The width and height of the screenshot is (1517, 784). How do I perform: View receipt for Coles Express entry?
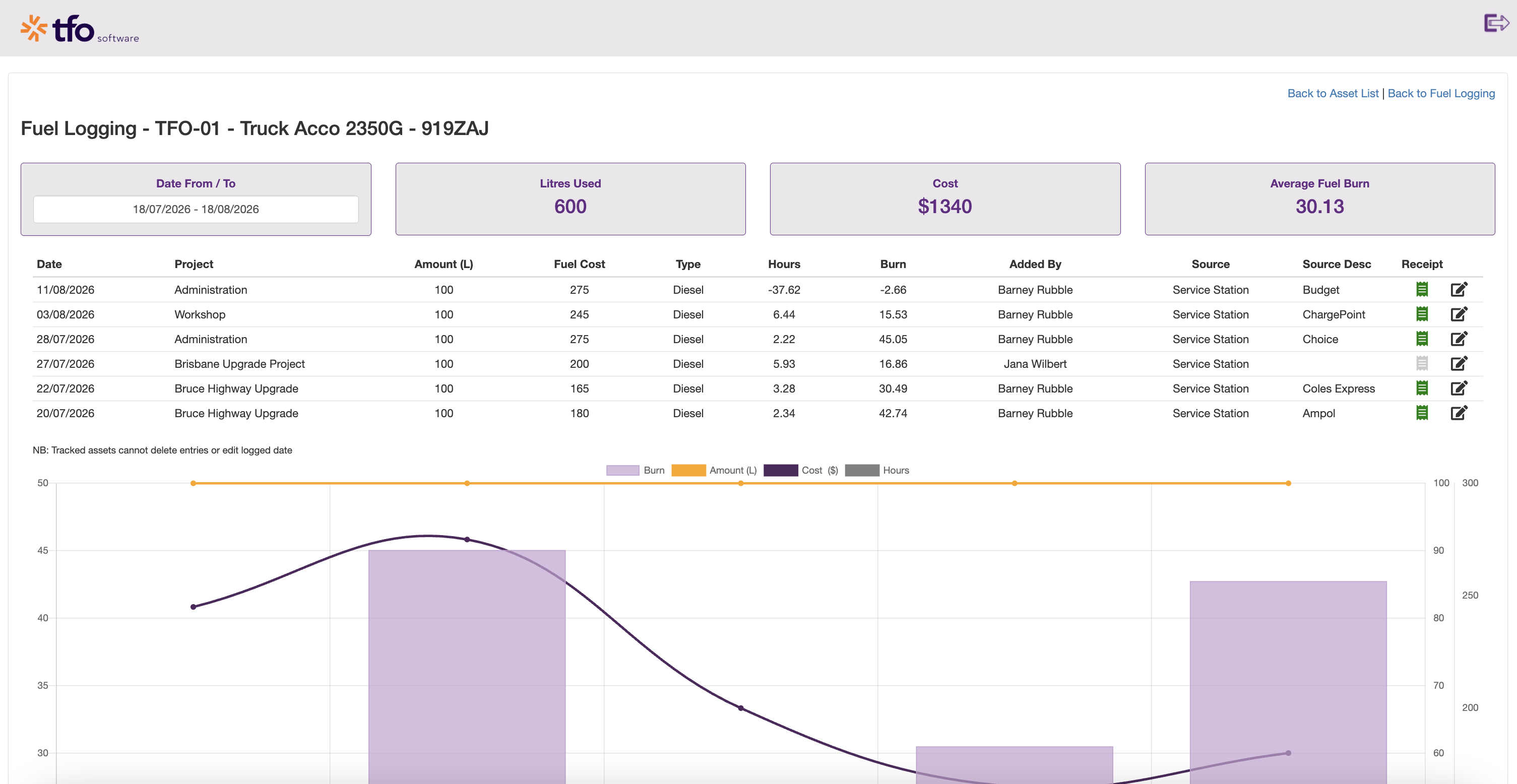(x=1422, y=388)
